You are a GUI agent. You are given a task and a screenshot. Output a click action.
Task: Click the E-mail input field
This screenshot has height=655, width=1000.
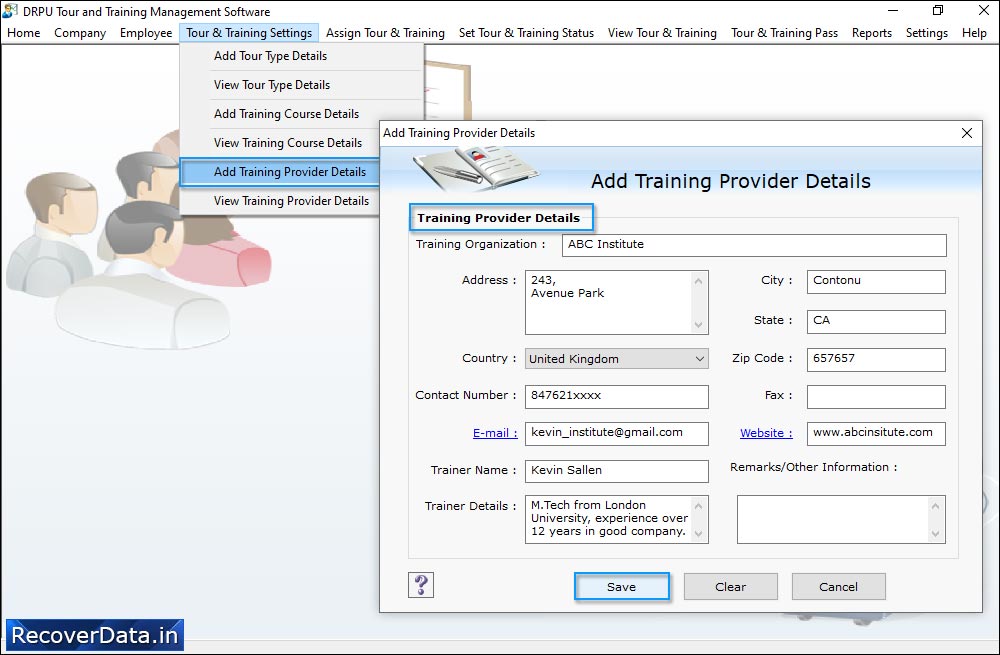[617, 433]
